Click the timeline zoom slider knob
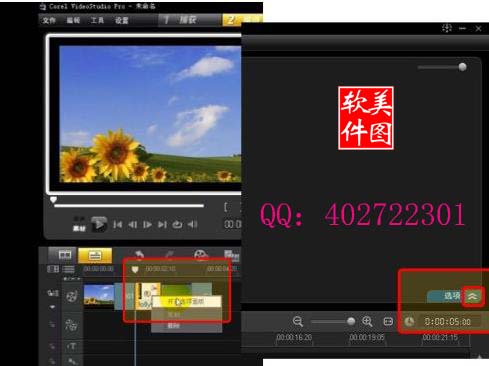The width and height of the screenshot is (489, 366). click(351, 321)
